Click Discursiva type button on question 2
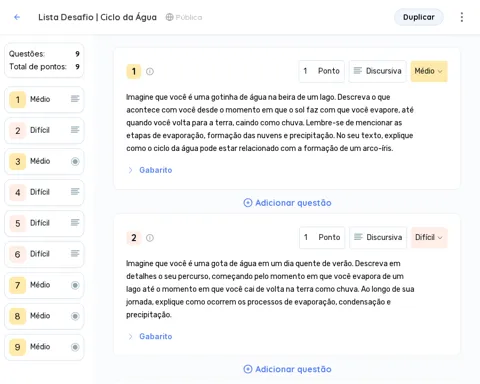The image size is (480, 384). pyautogui.click(x=378, y=237)
